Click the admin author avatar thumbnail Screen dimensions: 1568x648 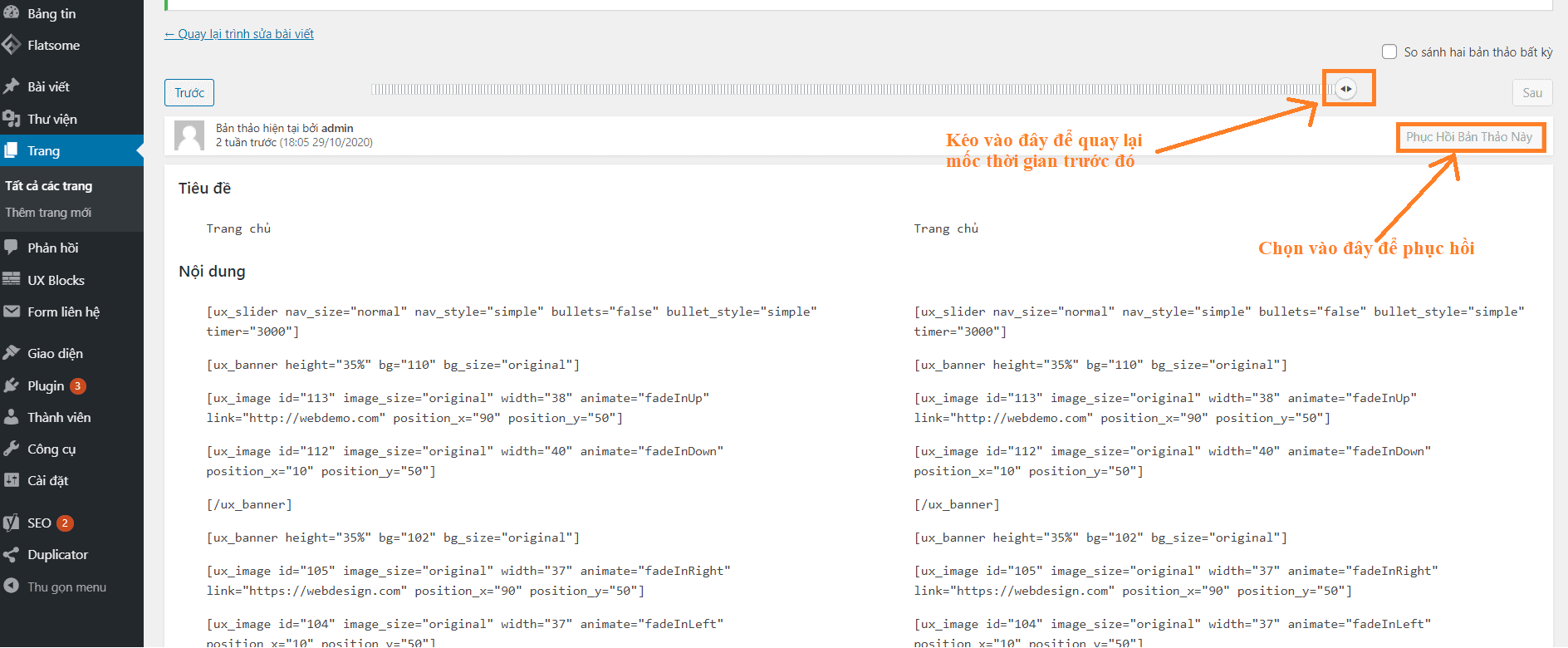tap(189, 135)
